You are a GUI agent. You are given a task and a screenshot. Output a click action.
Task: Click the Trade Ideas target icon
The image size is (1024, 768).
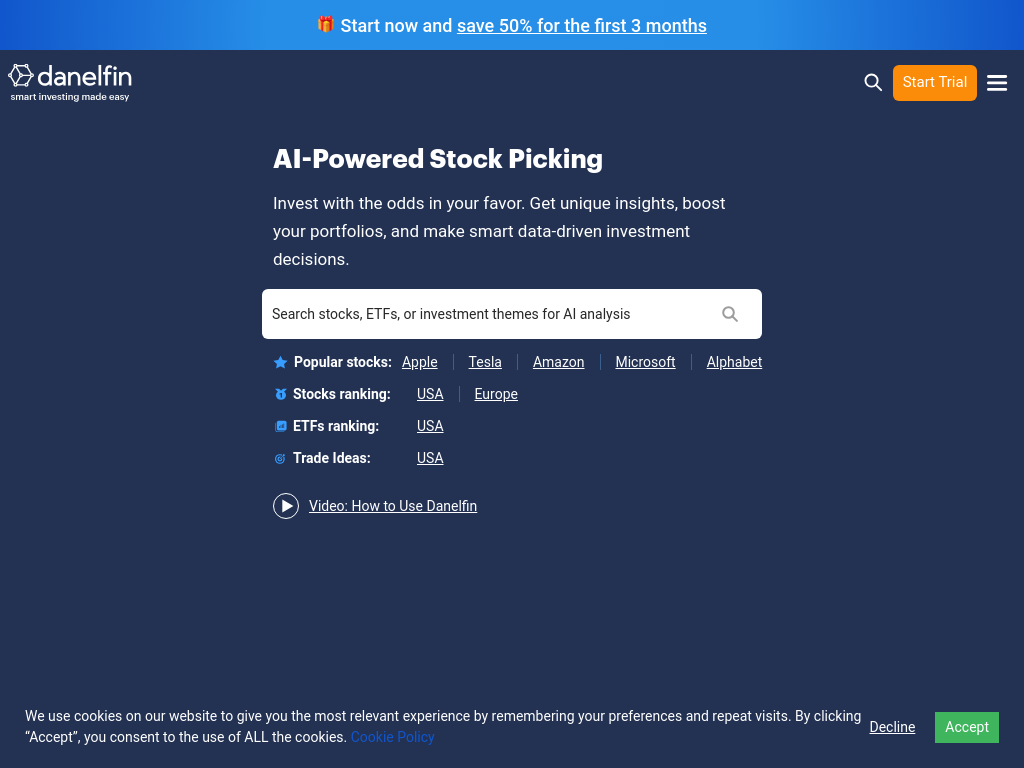(281, 458)
